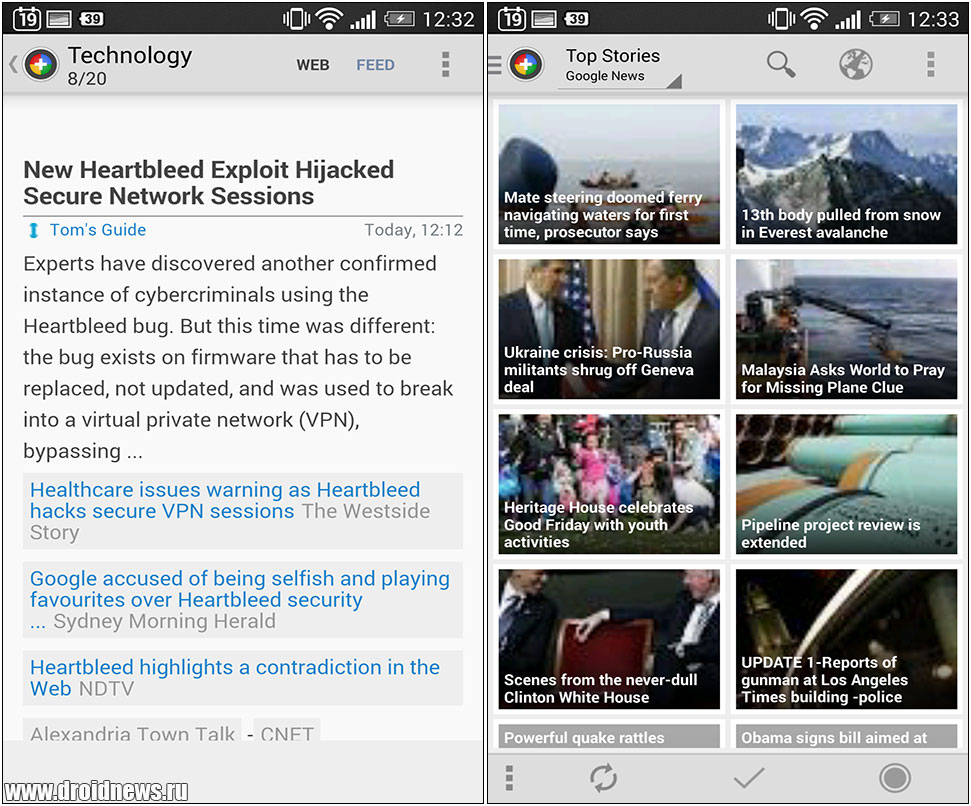The width and height of the screenshot is (971, 806).
Task: Tap Wi-Fi icon in left status bar
Action: pos(329,19)
